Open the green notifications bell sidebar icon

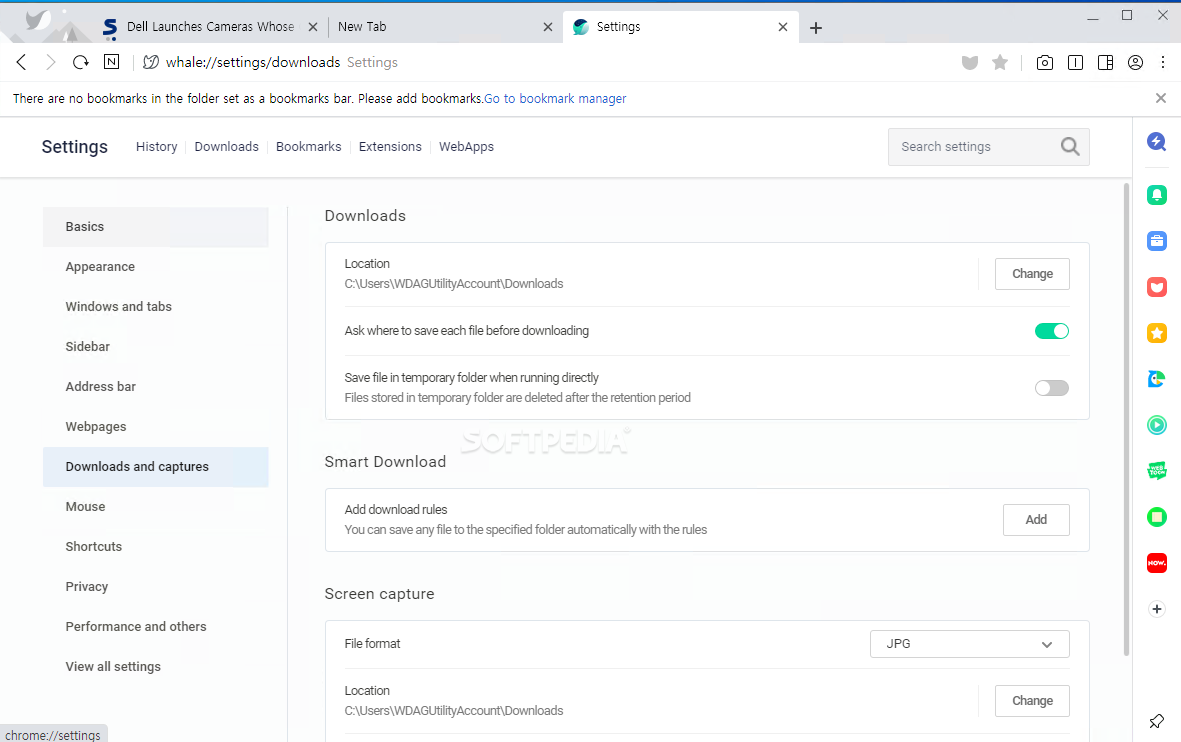tap(1157, 195)
